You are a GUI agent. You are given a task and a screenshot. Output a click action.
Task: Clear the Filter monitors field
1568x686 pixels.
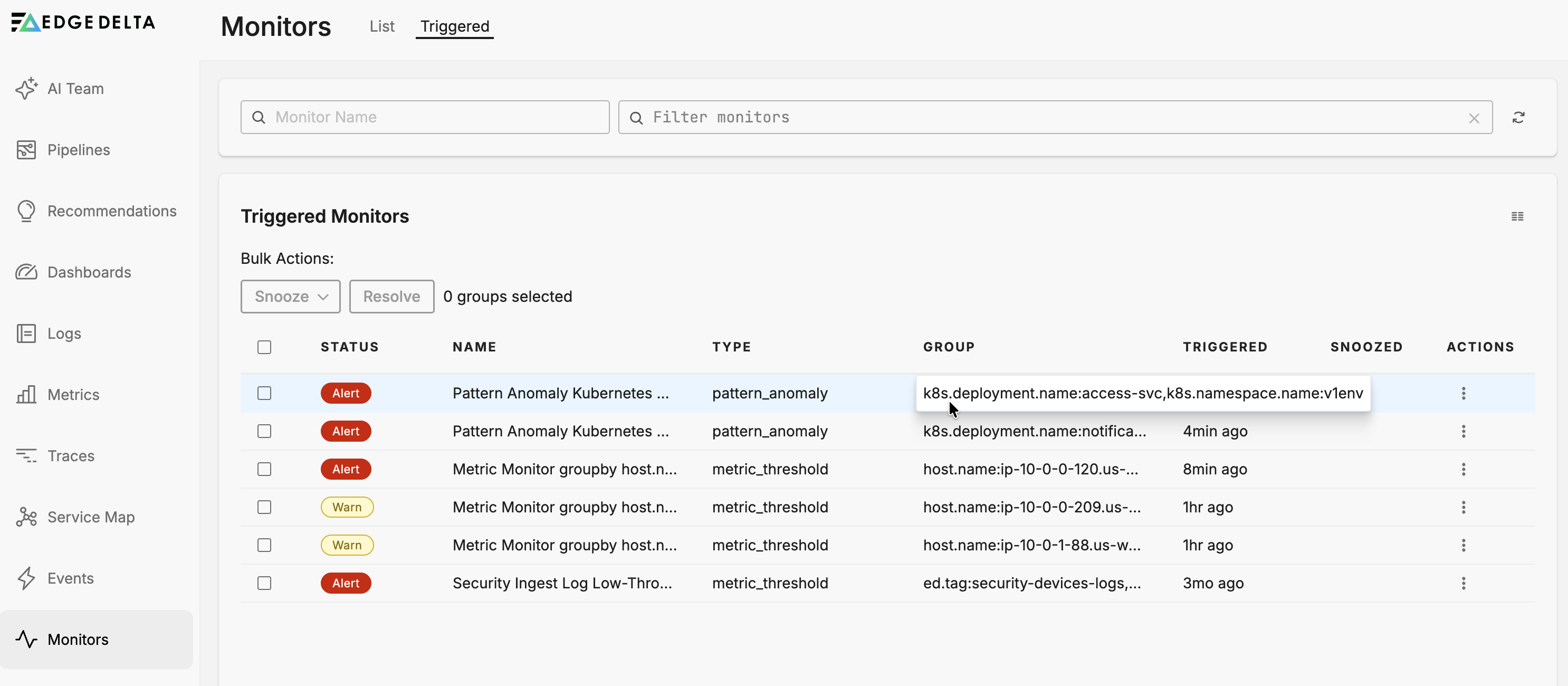[x=1474, y=118]
